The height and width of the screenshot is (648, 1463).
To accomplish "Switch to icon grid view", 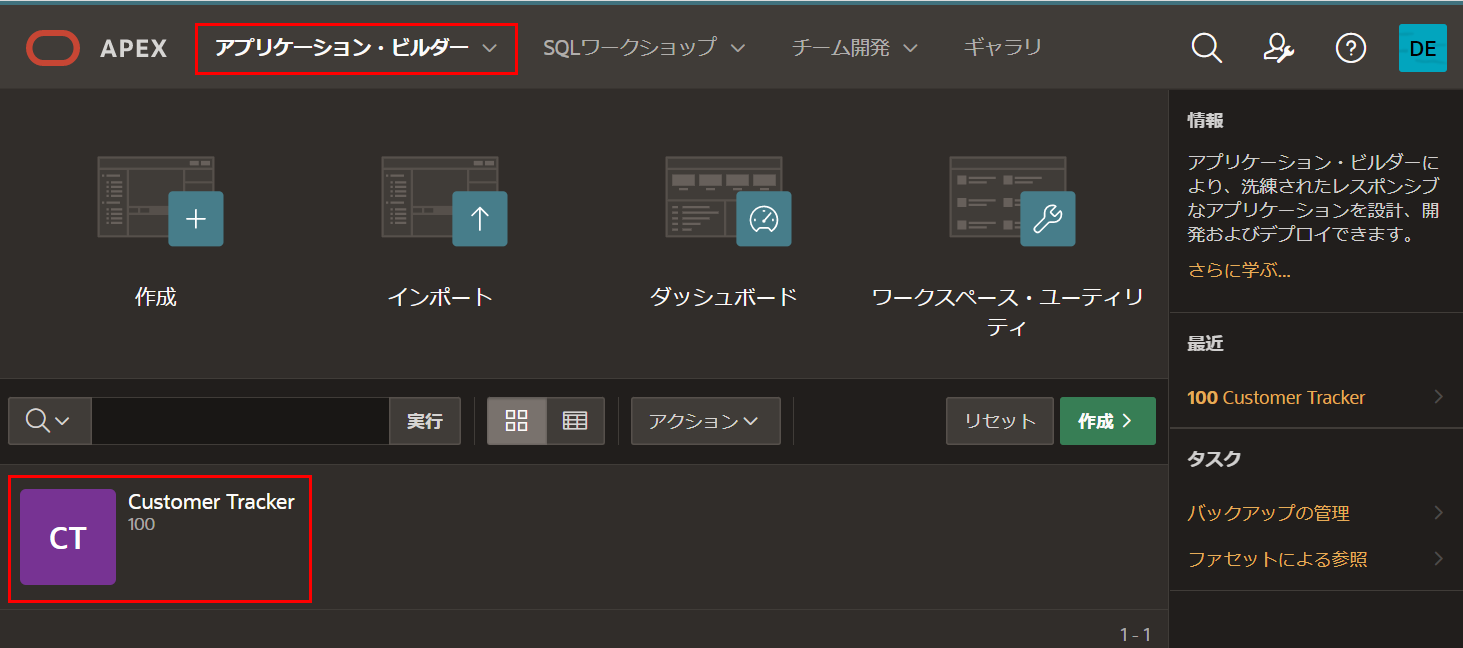I will [517, 421].
